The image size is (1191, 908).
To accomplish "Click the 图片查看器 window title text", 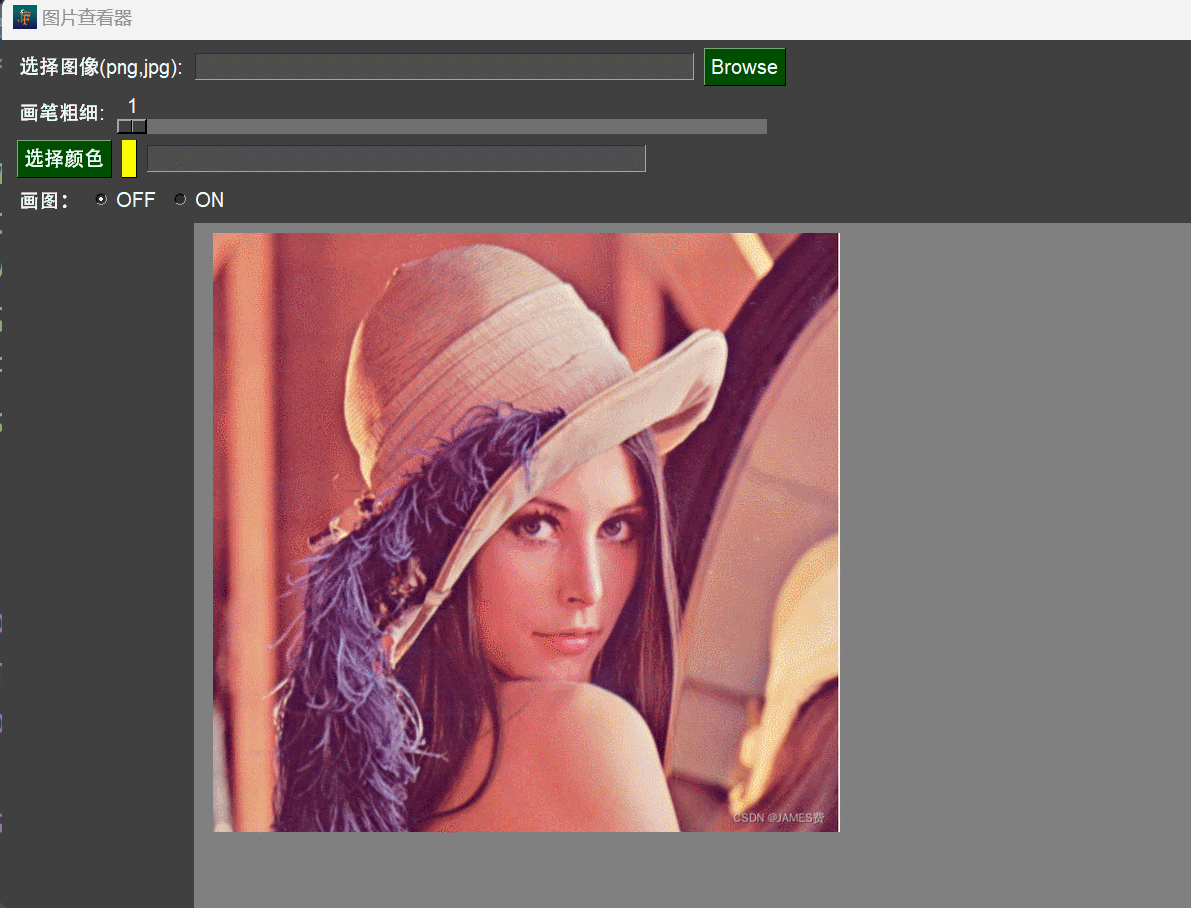I will [87, 18].
